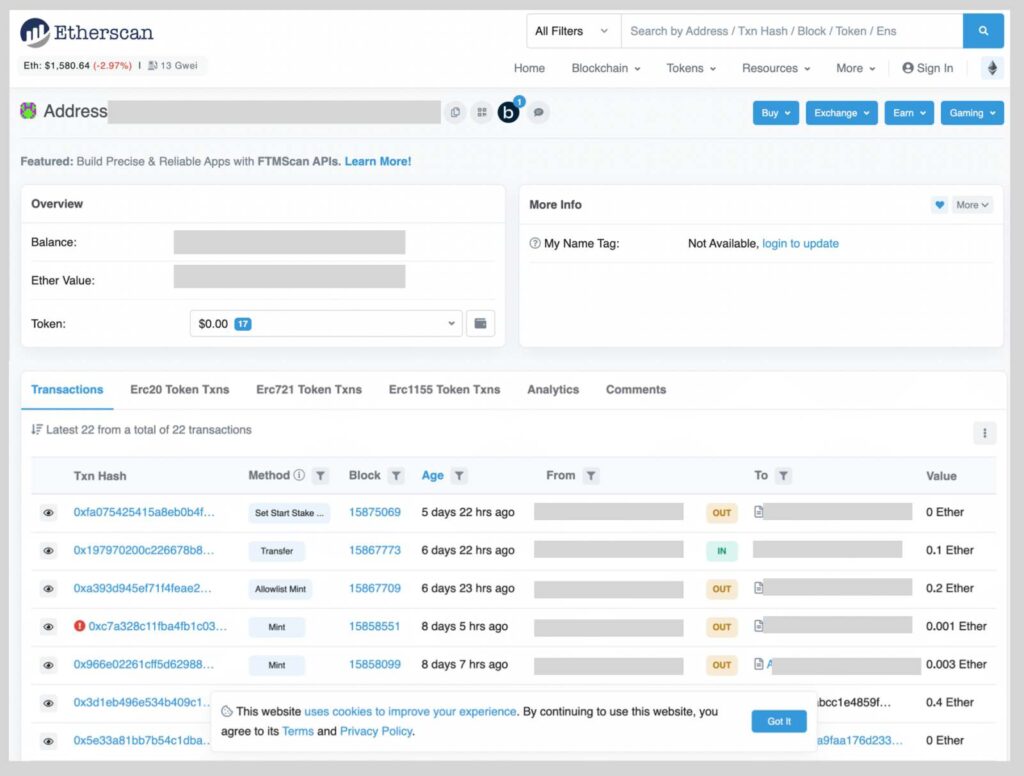This screenshot has width=1024, height=776.
Task: Click the Blockscan 'b' notification badge icon
Action: (x=509, y=112)
